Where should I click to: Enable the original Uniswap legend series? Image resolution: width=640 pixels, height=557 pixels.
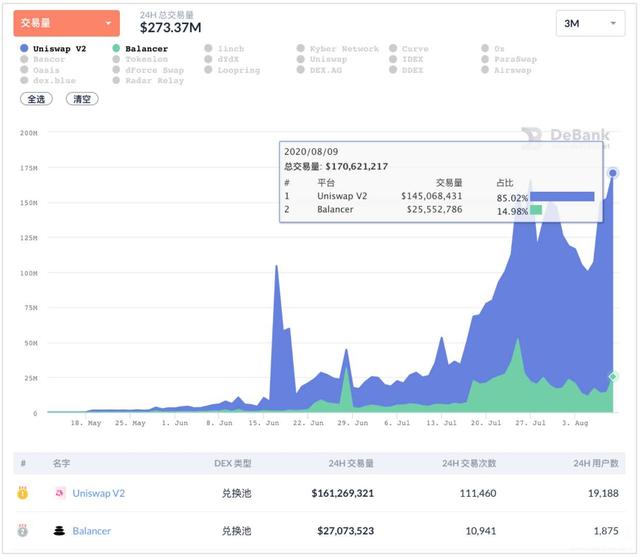(x=322, y=59)
